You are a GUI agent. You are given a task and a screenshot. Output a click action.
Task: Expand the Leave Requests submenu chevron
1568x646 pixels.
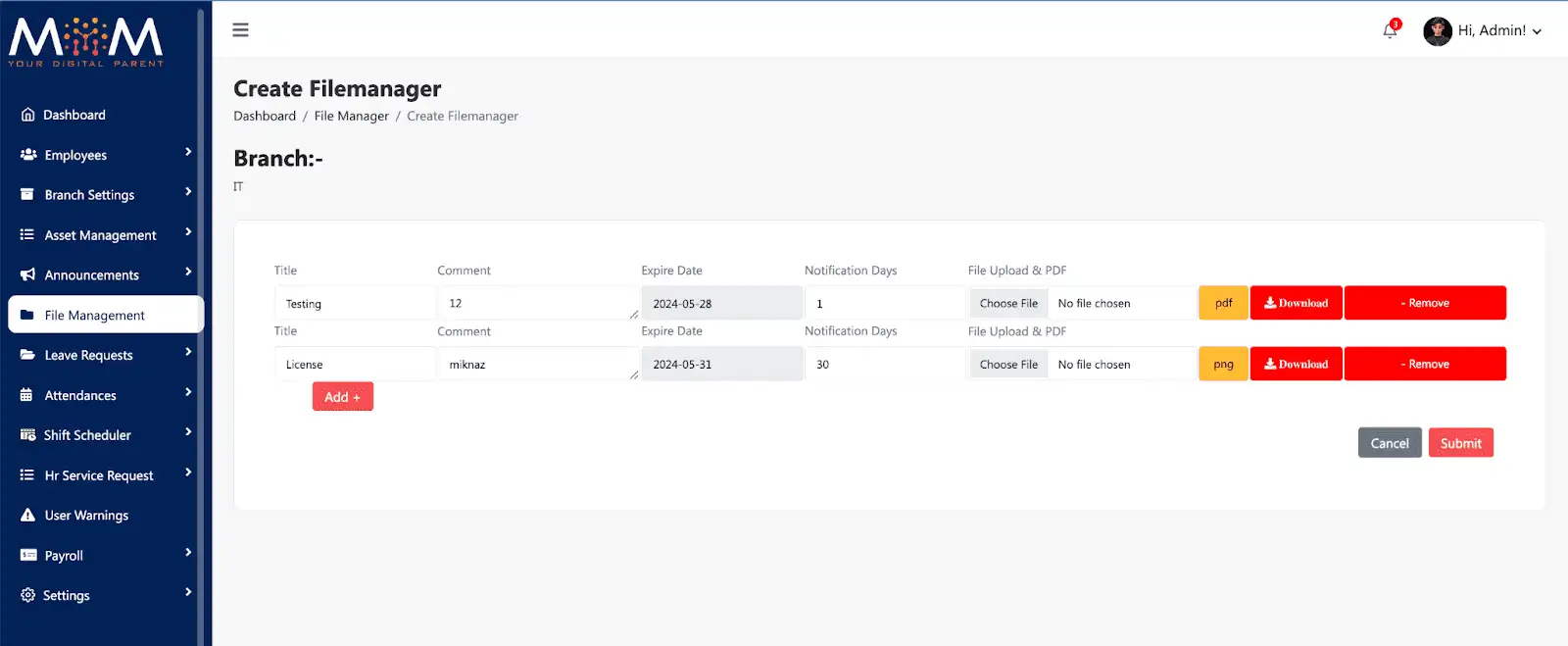pos(188,352)
